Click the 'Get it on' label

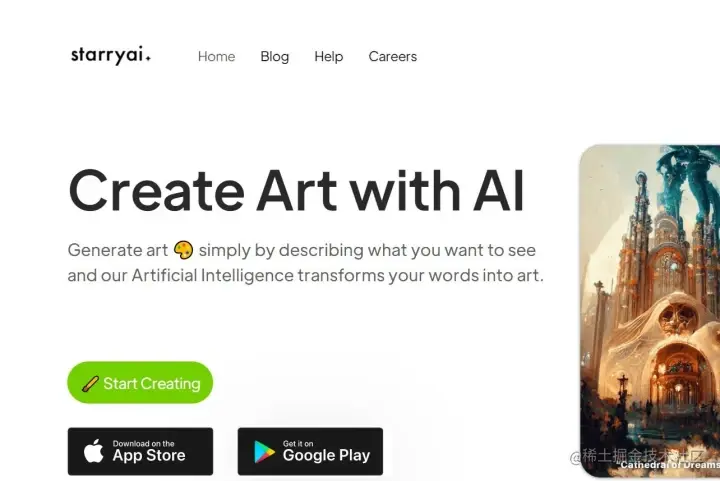pyautogui.click(x=298, y=443)
